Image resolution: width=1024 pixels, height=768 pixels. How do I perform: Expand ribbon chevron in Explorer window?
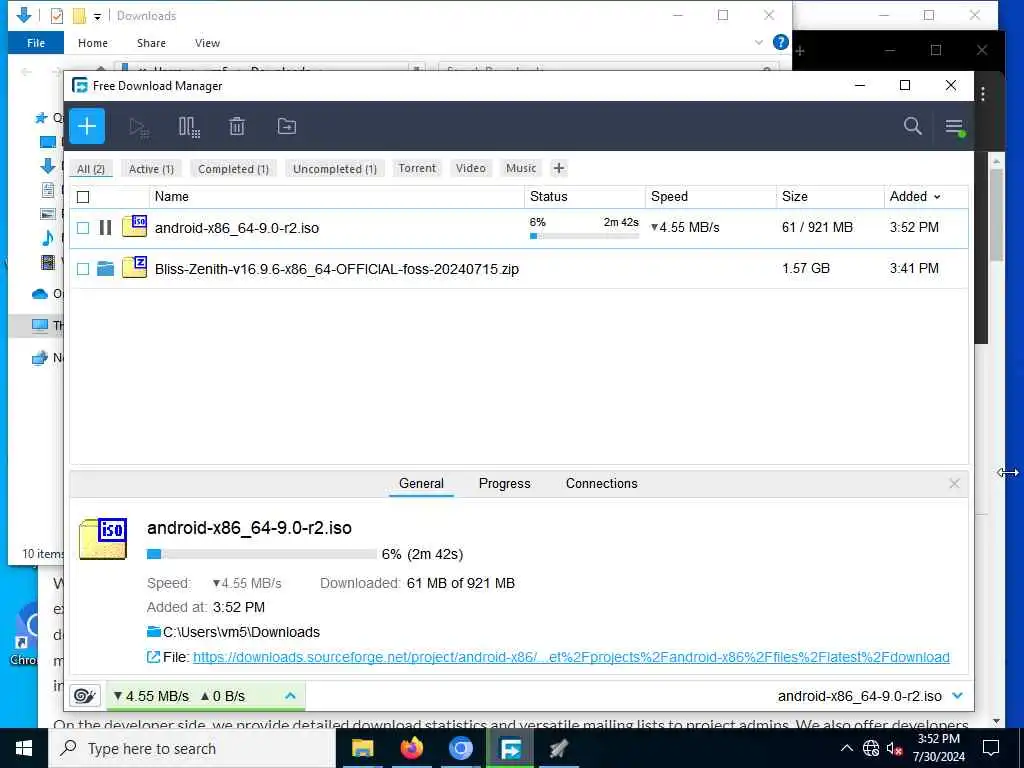click(x=758, y=42)
